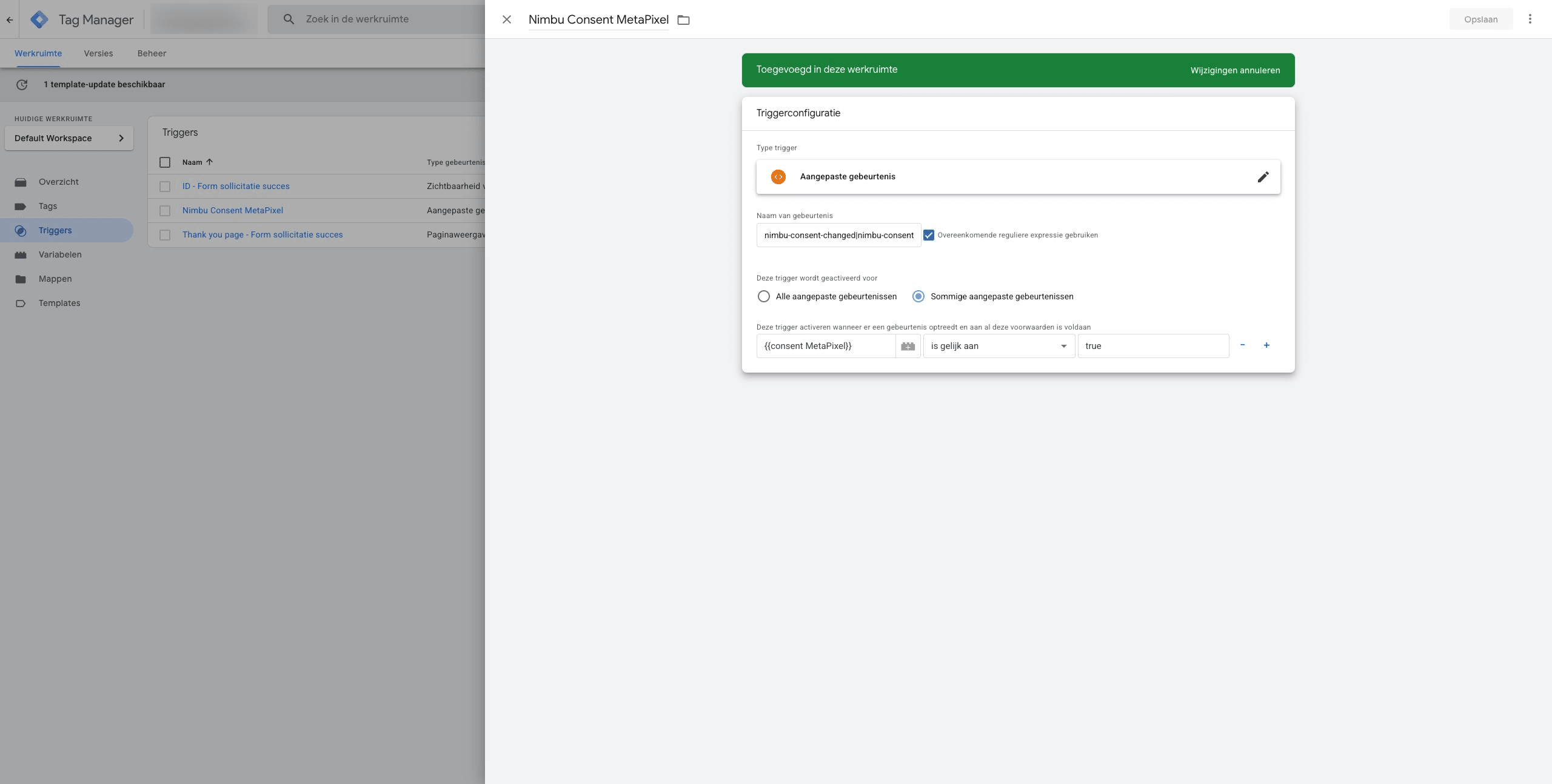Expand the Default Workspace selector
1552x784 pixels.
pyautogui.click(x=69, y=138)
